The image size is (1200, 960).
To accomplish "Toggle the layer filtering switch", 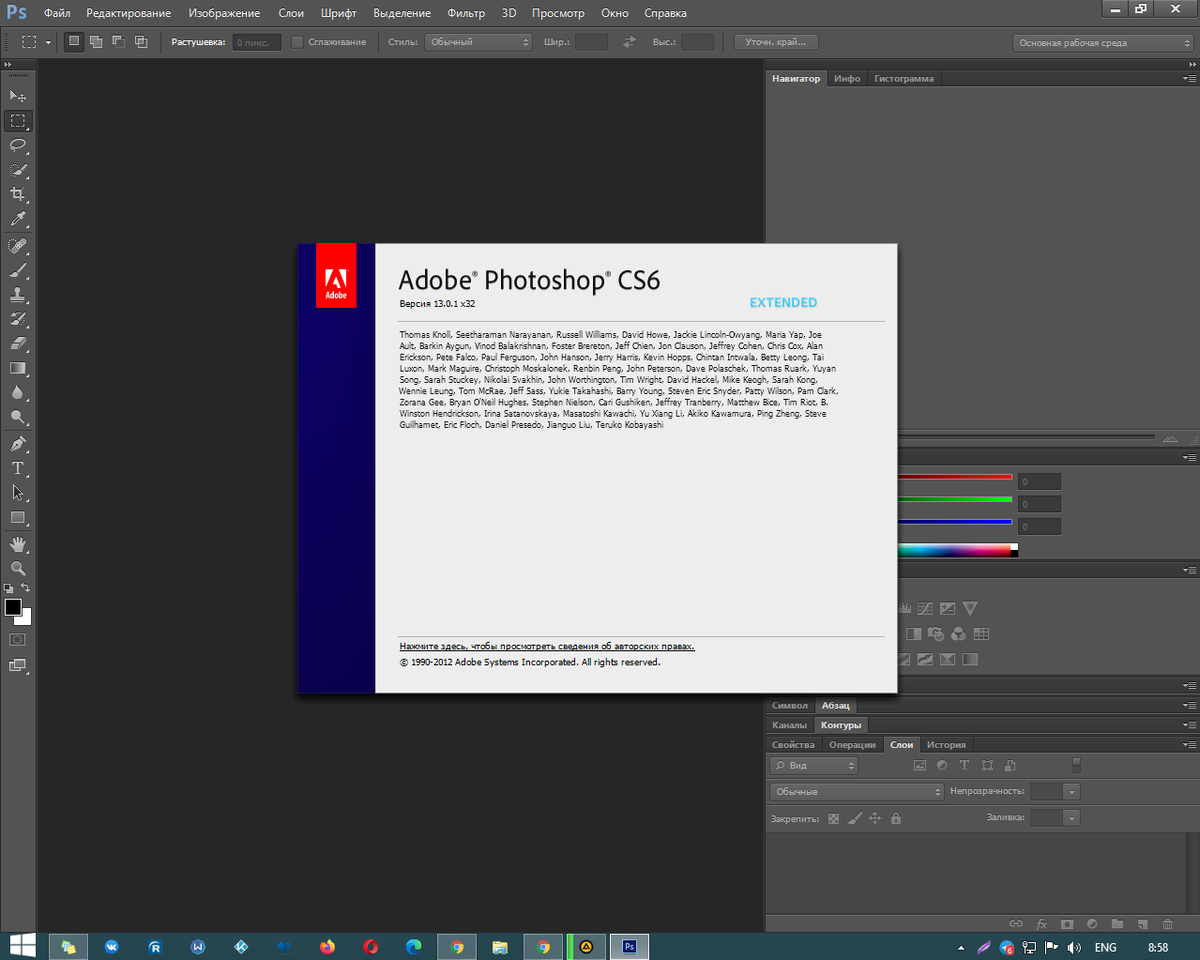I will click(x=1077, y=765).
